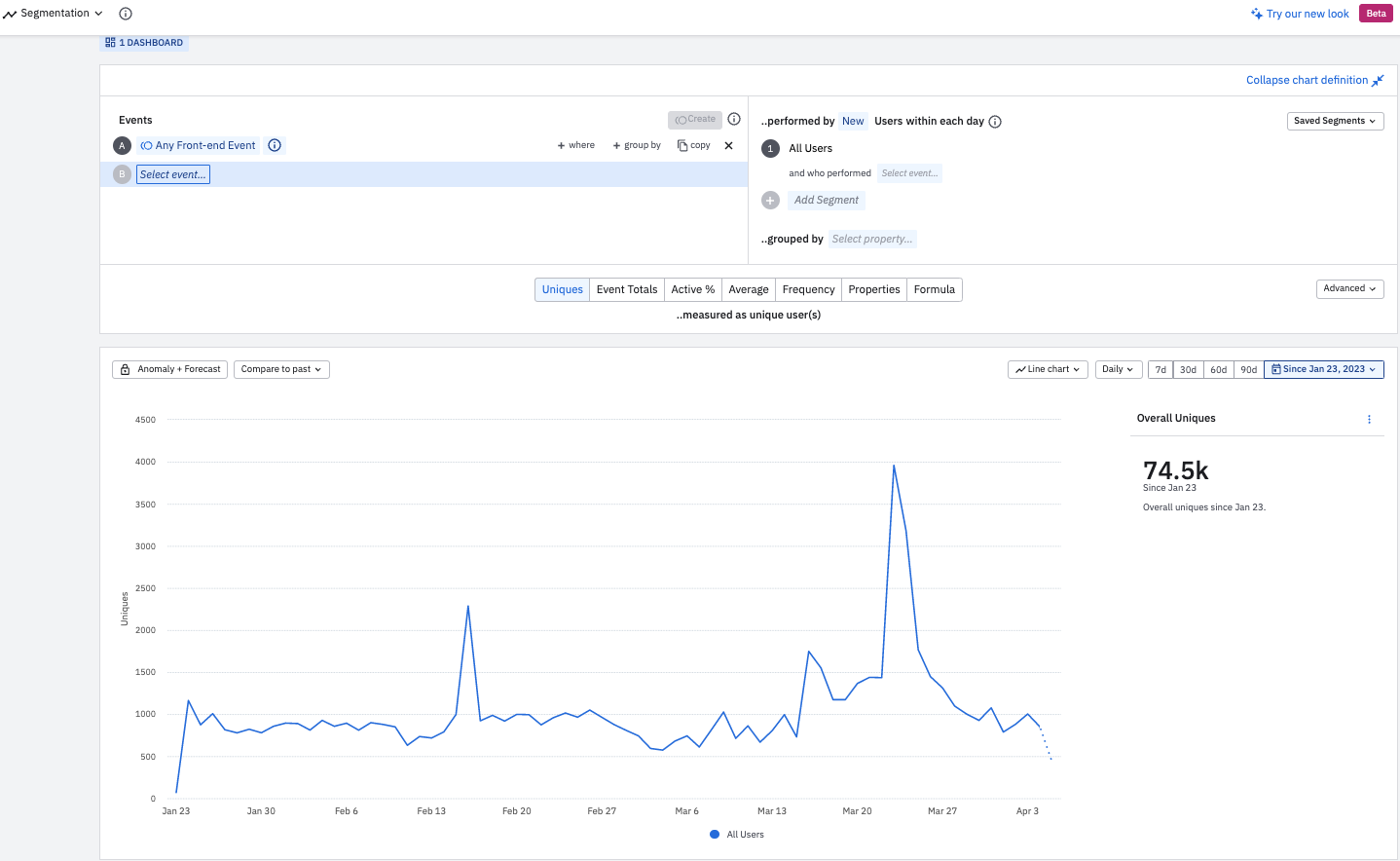1400x861 pixels.
Task: Select the 30d date range option
Action: pyautogui.click(x=1188, y=370)
